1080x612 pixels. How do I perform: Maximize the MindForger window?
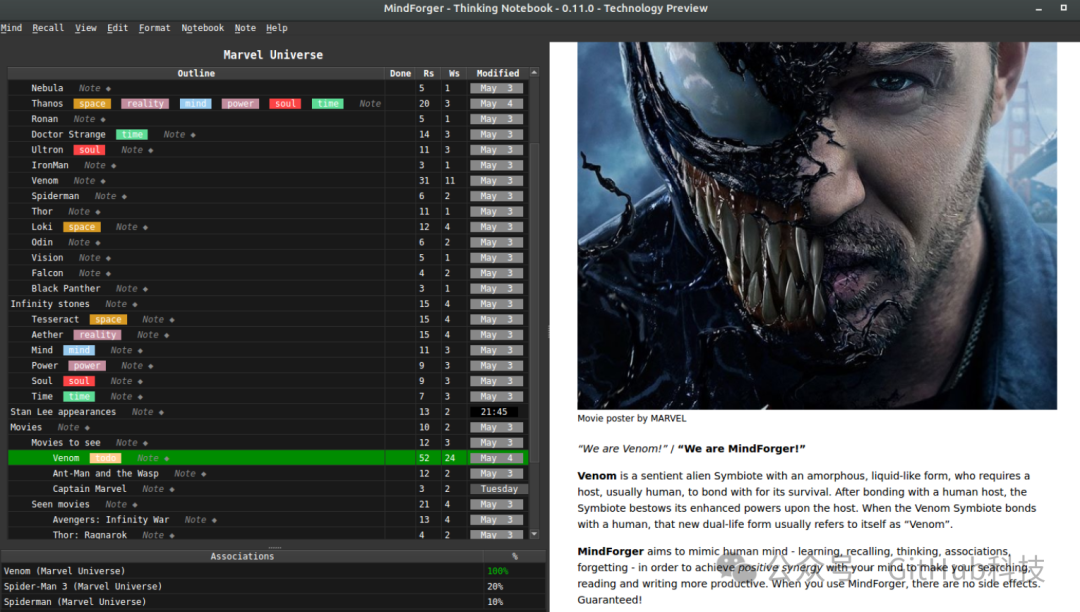tap(1063, 8)
